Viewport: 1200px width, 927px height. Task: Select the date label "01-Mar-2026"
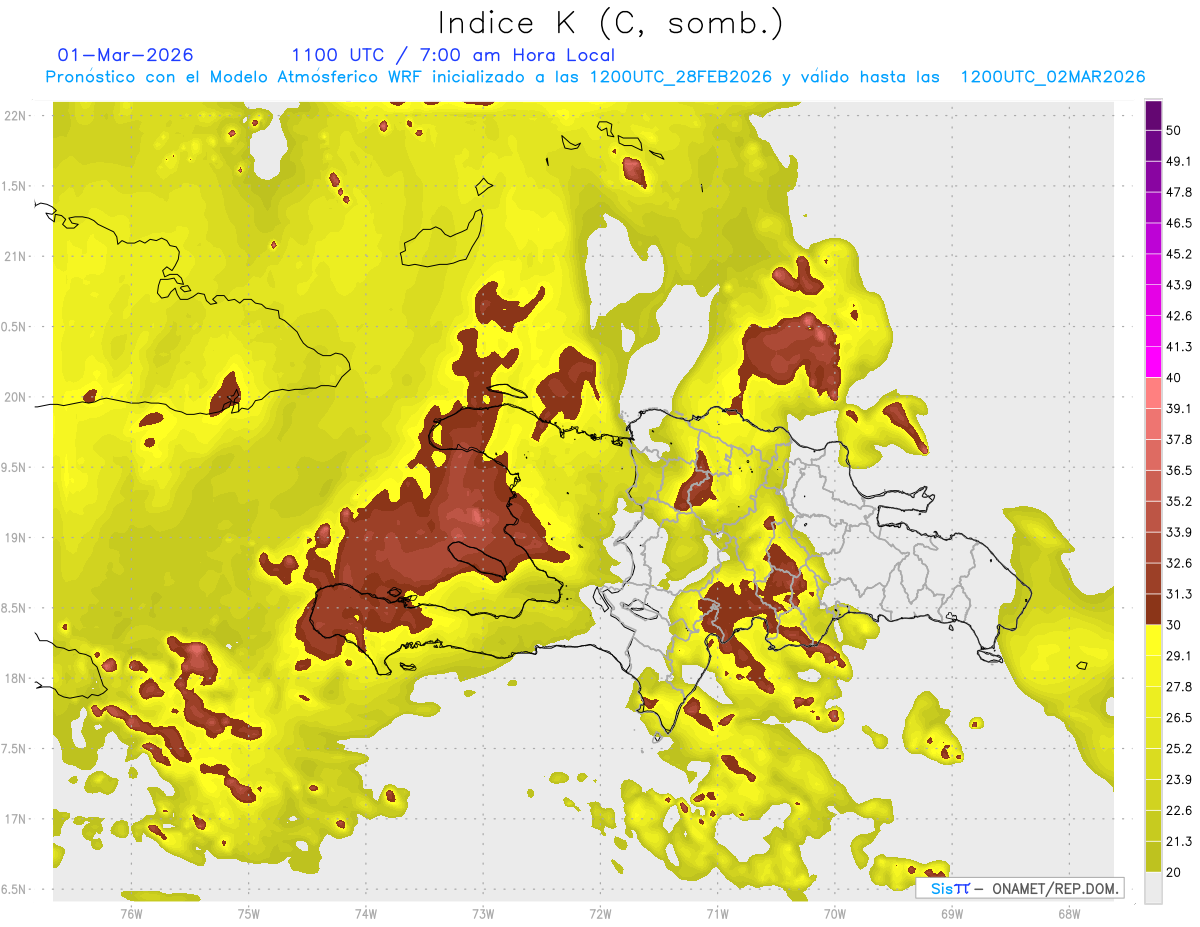[126, 55]
